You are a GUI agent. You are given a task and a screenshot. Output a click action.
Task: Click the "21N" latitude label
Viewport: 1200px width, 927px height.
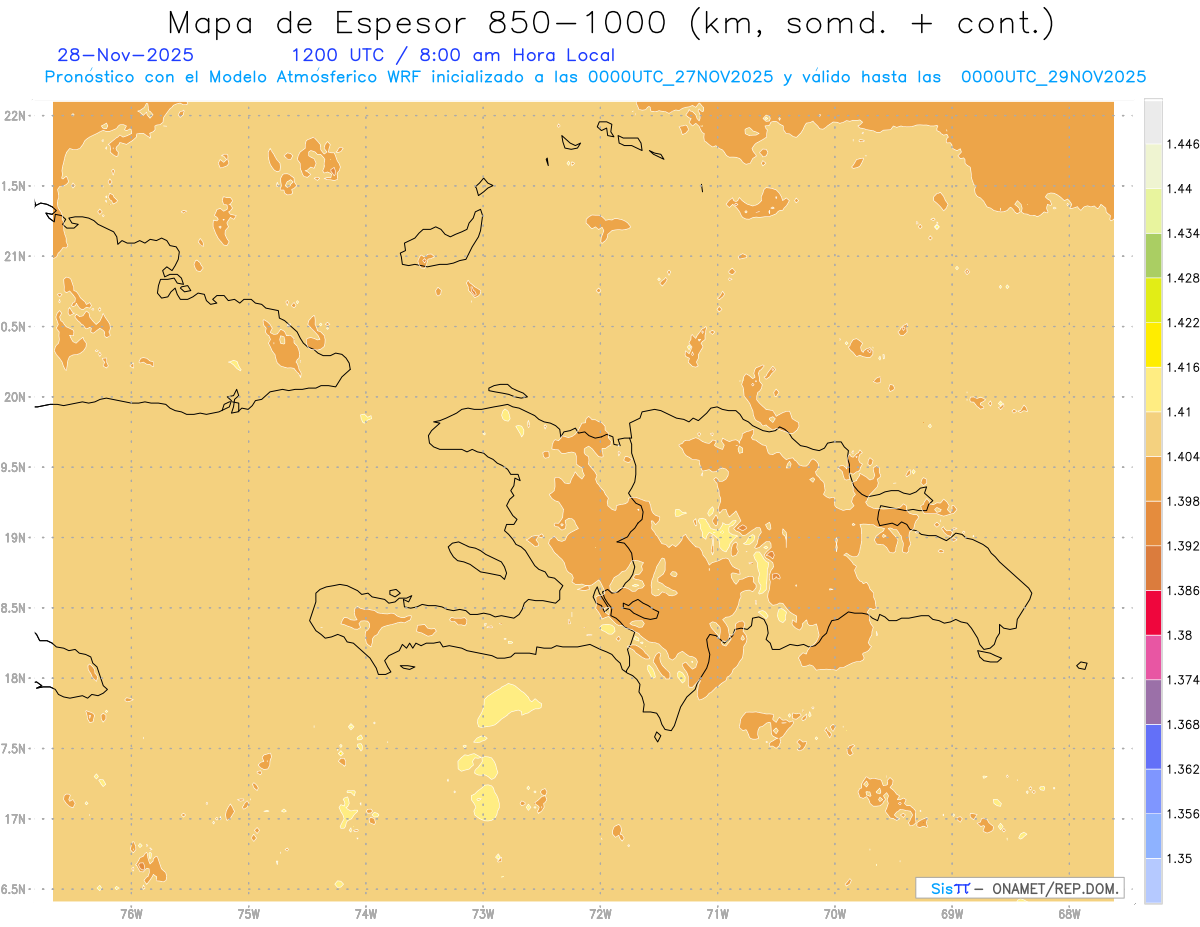coord(15,256)
